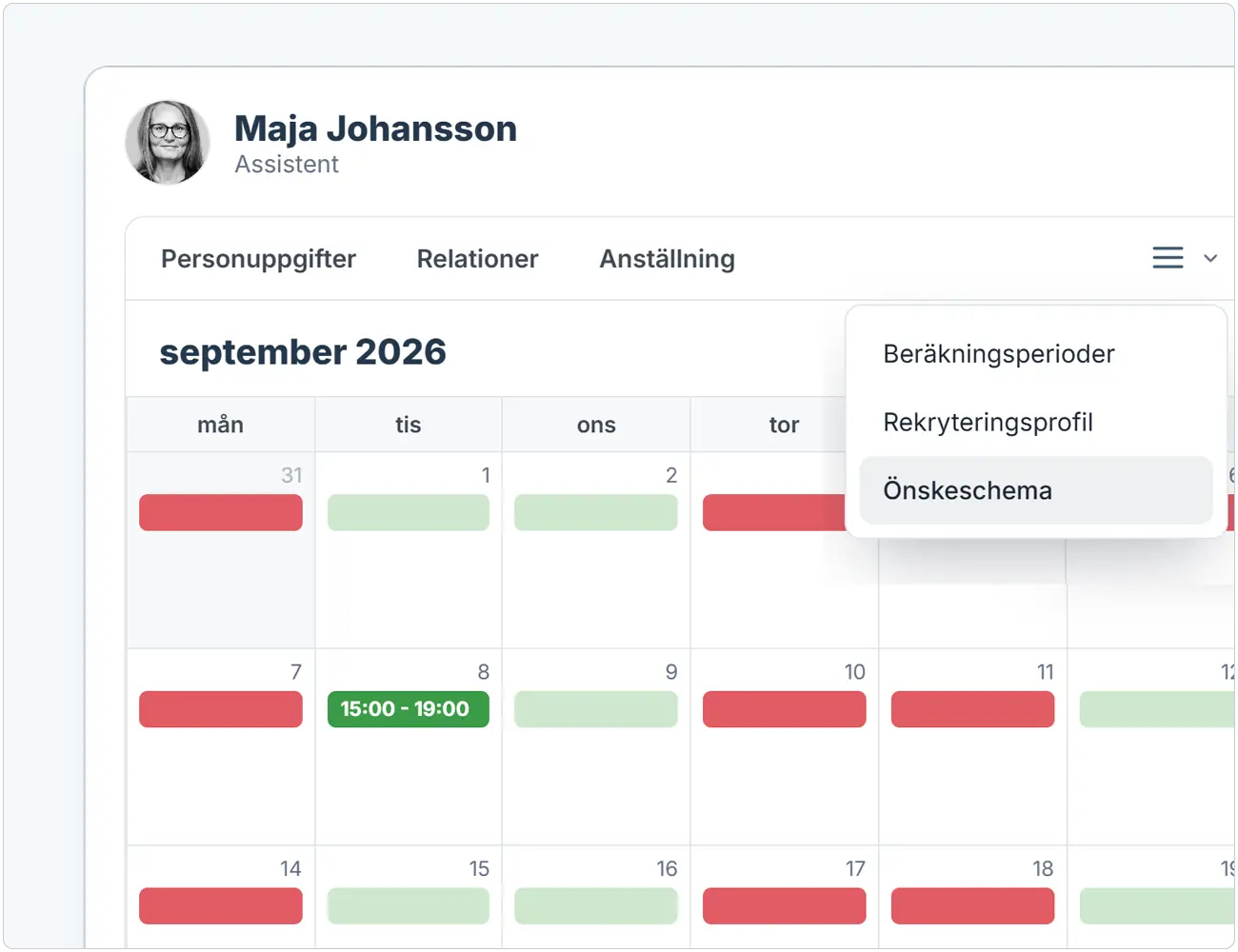Open the 15:00 - 19:00 shift on the 8th

pyautogui.click(x=409, y=709)
